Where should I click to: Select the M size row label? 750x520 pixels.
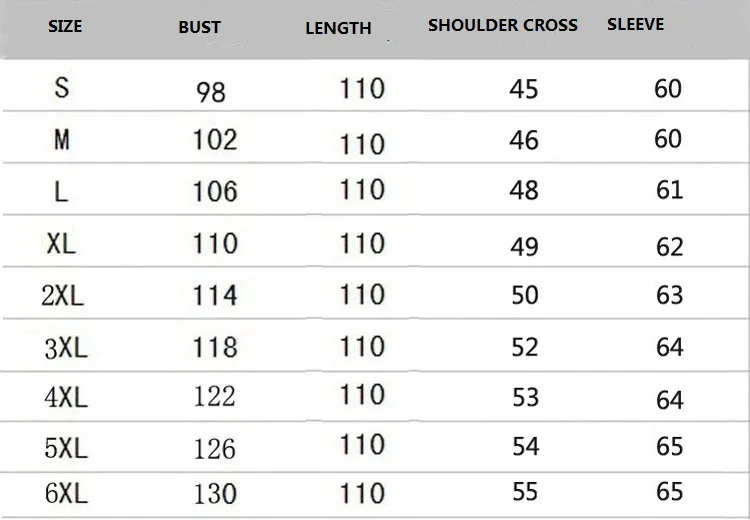click(x=62, y=140)
